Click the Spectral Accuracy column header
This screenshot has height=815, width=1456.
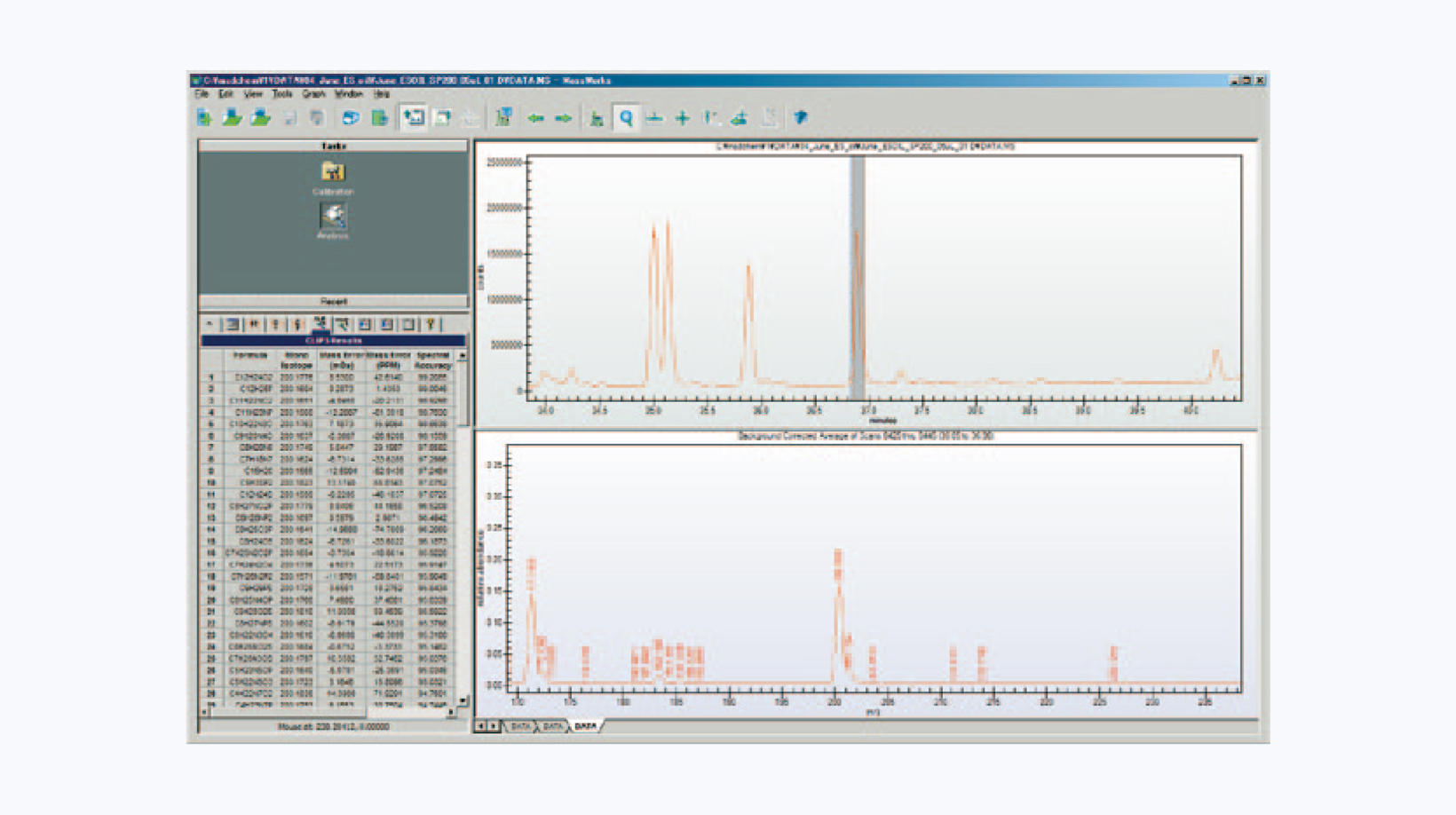click(x=432, y=360)
